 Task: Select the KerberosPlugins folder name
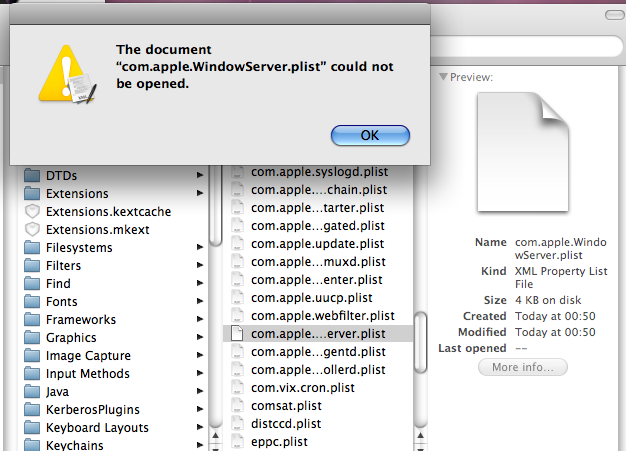point(93,409)
